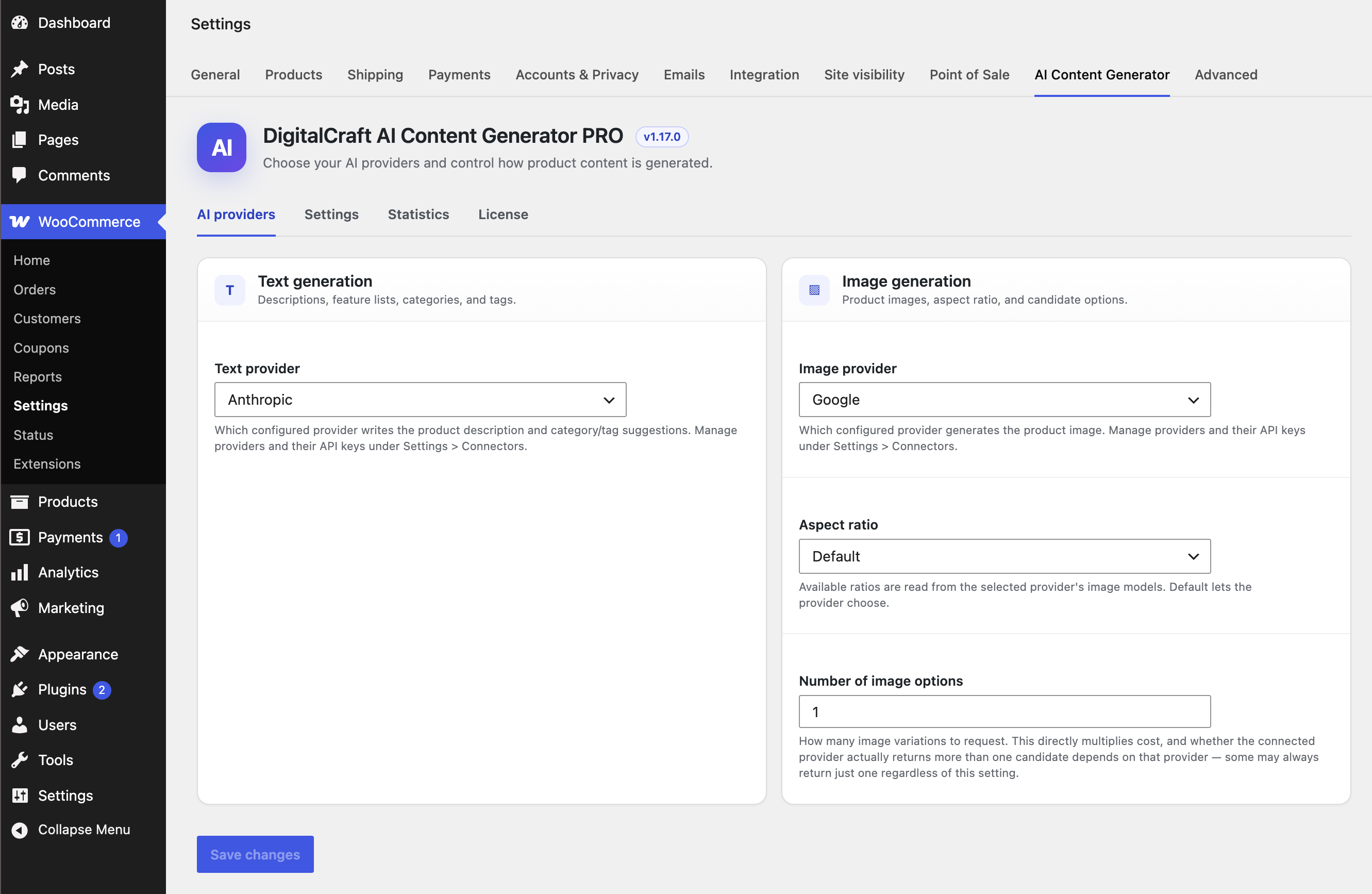The image size is (1372, 894).
Task: Click the Plugins update count badge
Action: click(x=102, y=690)
